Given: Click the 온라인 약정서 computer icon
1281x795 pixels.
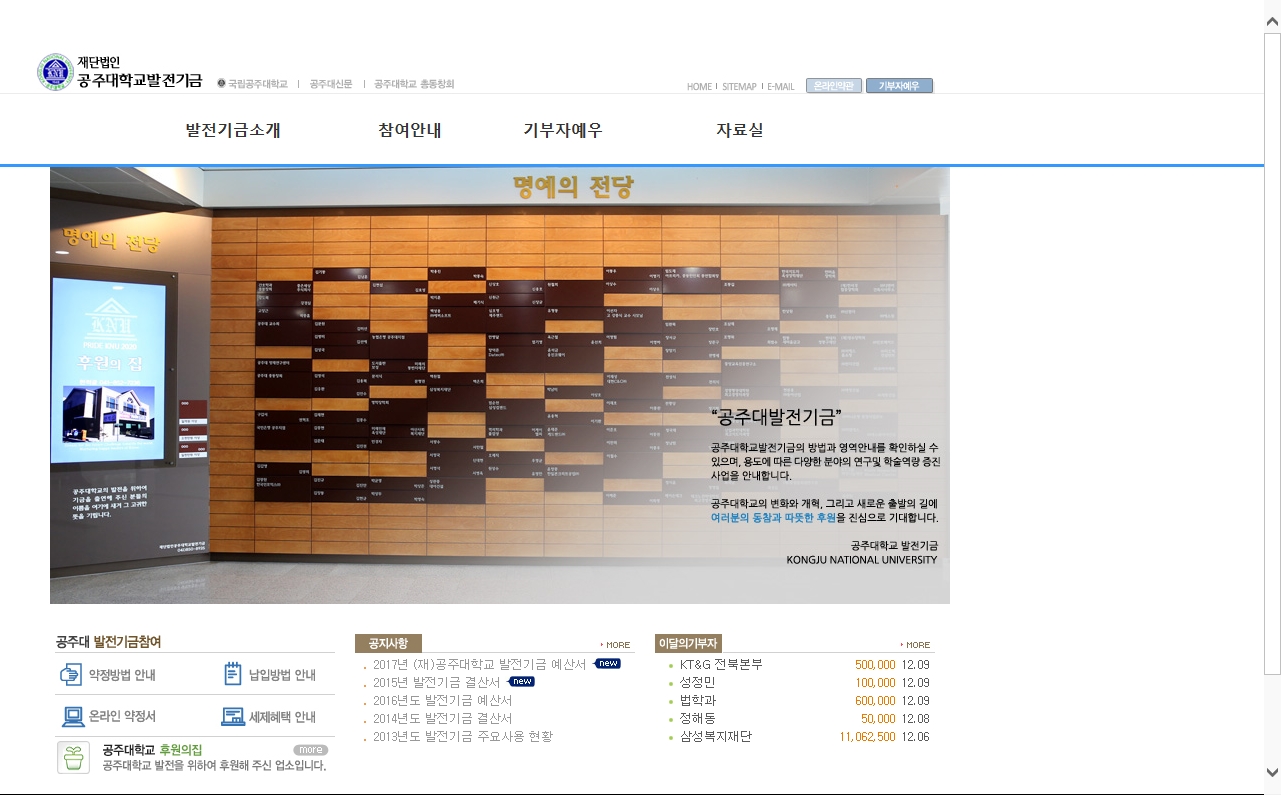Looking at the screenshot, I should (72, 717).
